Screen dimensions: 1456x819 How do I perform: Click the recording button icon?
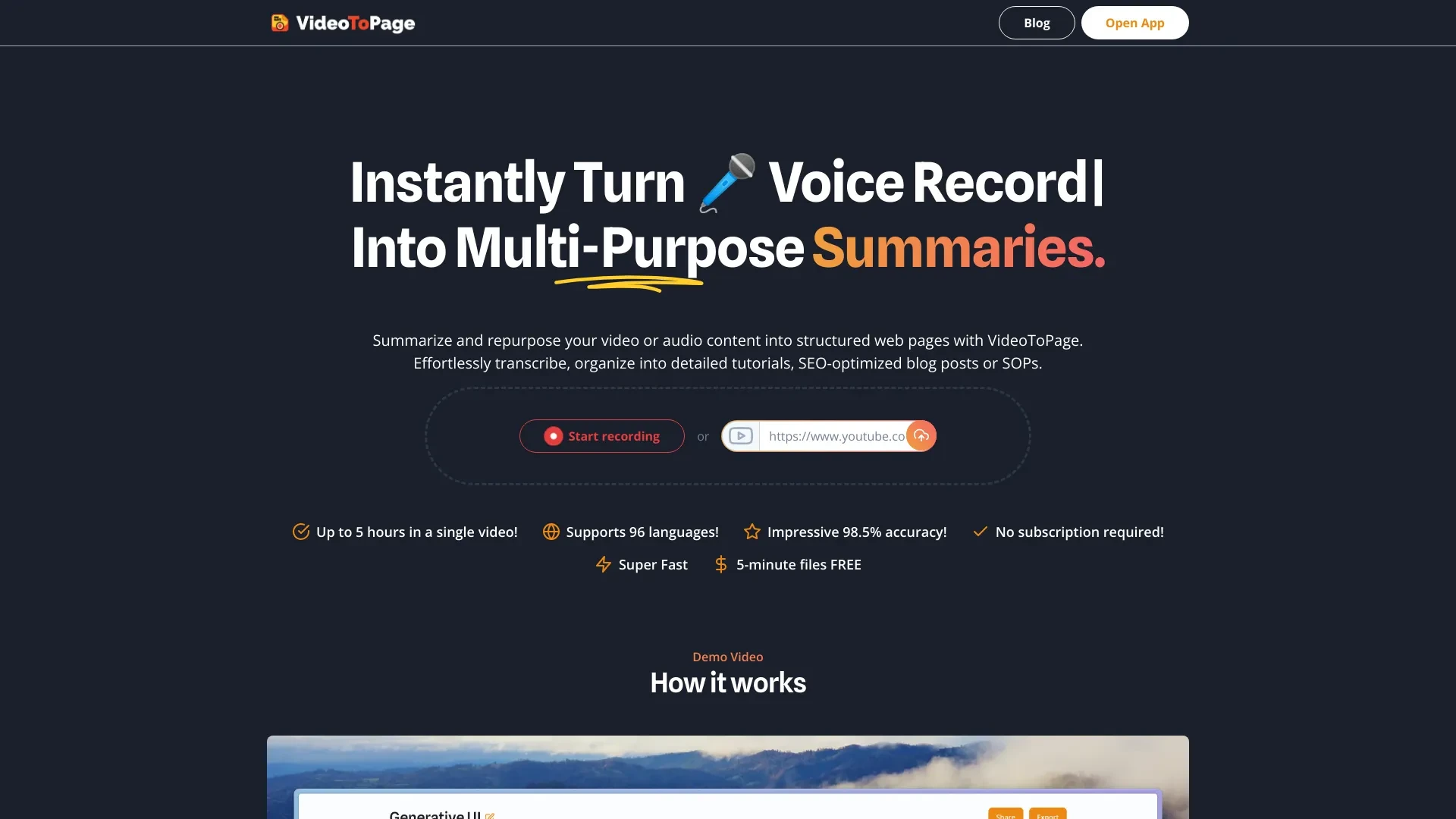tap(553, 435)
